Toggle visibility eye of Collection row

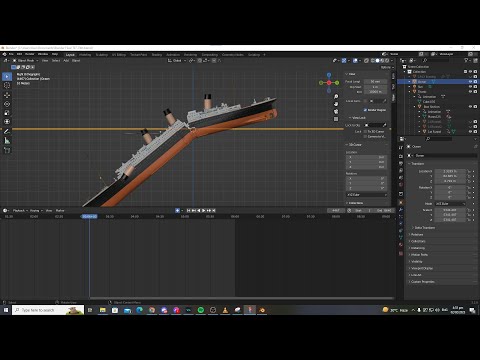(x=470, y=72)
